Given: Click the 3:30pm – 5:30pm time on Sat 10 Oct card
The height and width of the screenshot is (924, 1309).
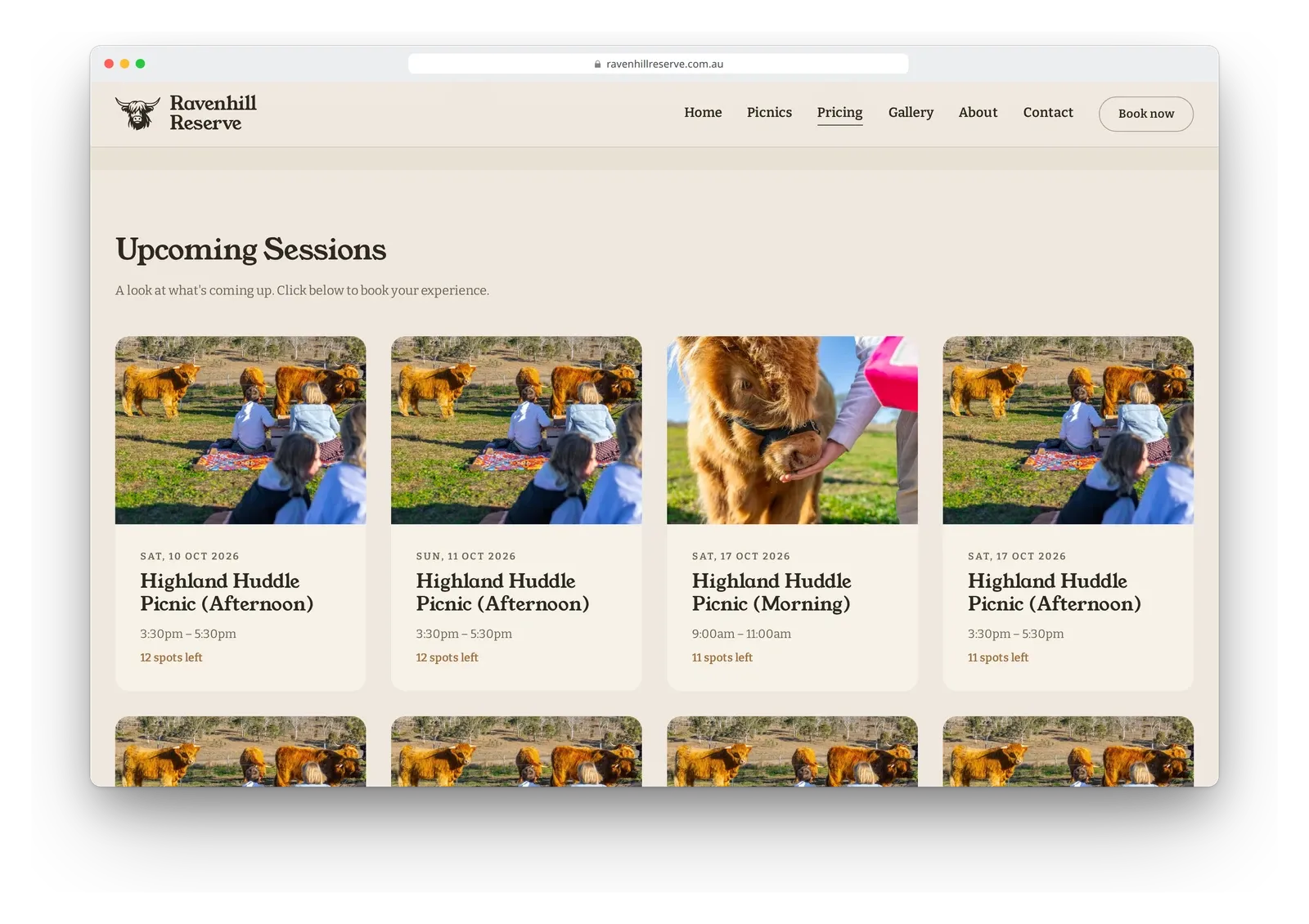Looking at the screenshot, I should point(188,634).
